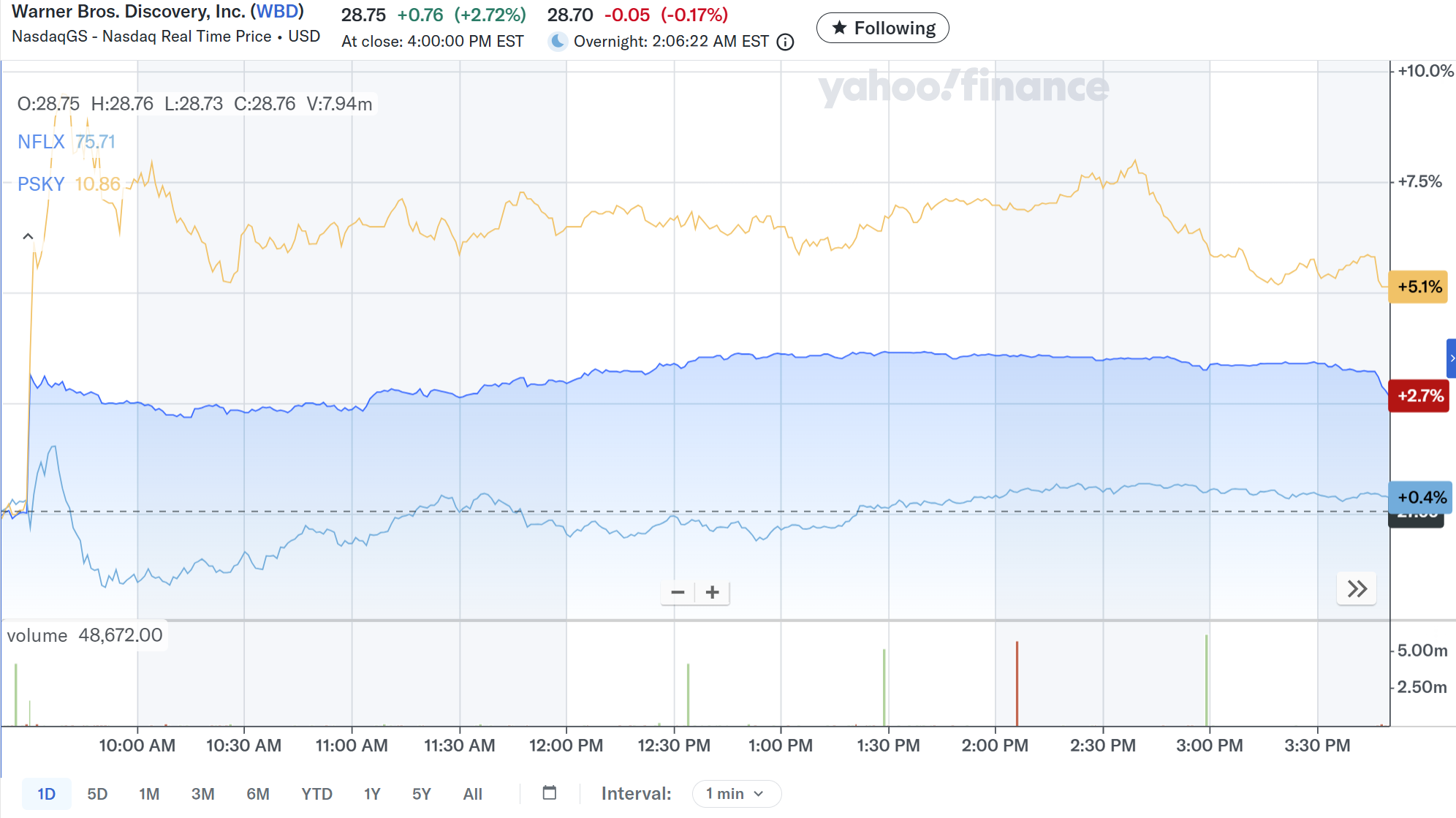1456x818 pixels.
Task: Click the overnight info circle icon
Action: click(x=786, y=42)
